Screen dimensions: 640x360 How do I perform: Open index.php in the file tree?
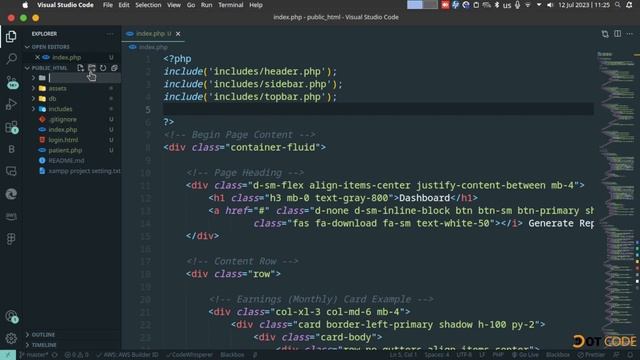(62, 129)
